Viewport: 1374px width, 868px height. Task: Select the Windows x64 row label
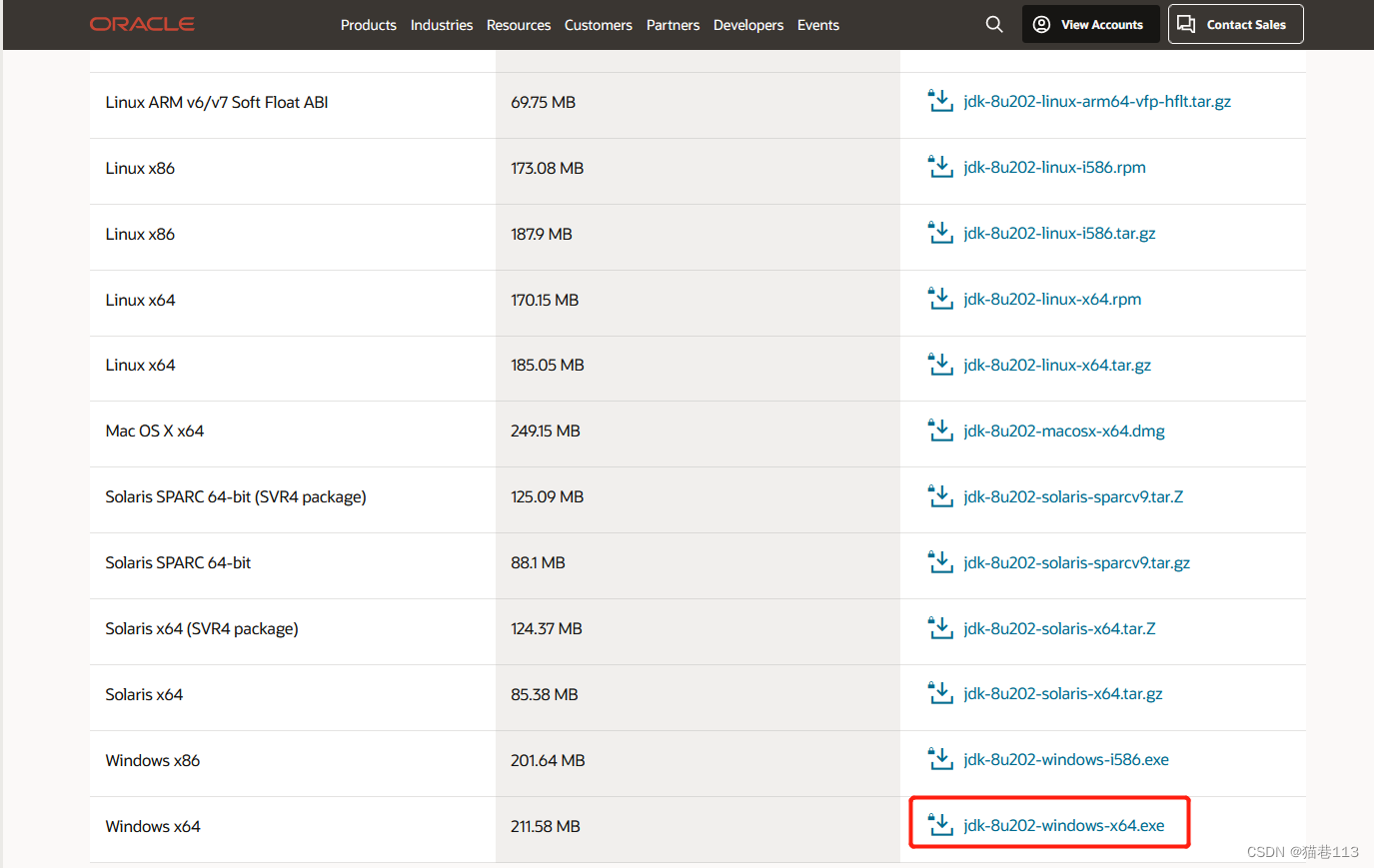(153, 827)
